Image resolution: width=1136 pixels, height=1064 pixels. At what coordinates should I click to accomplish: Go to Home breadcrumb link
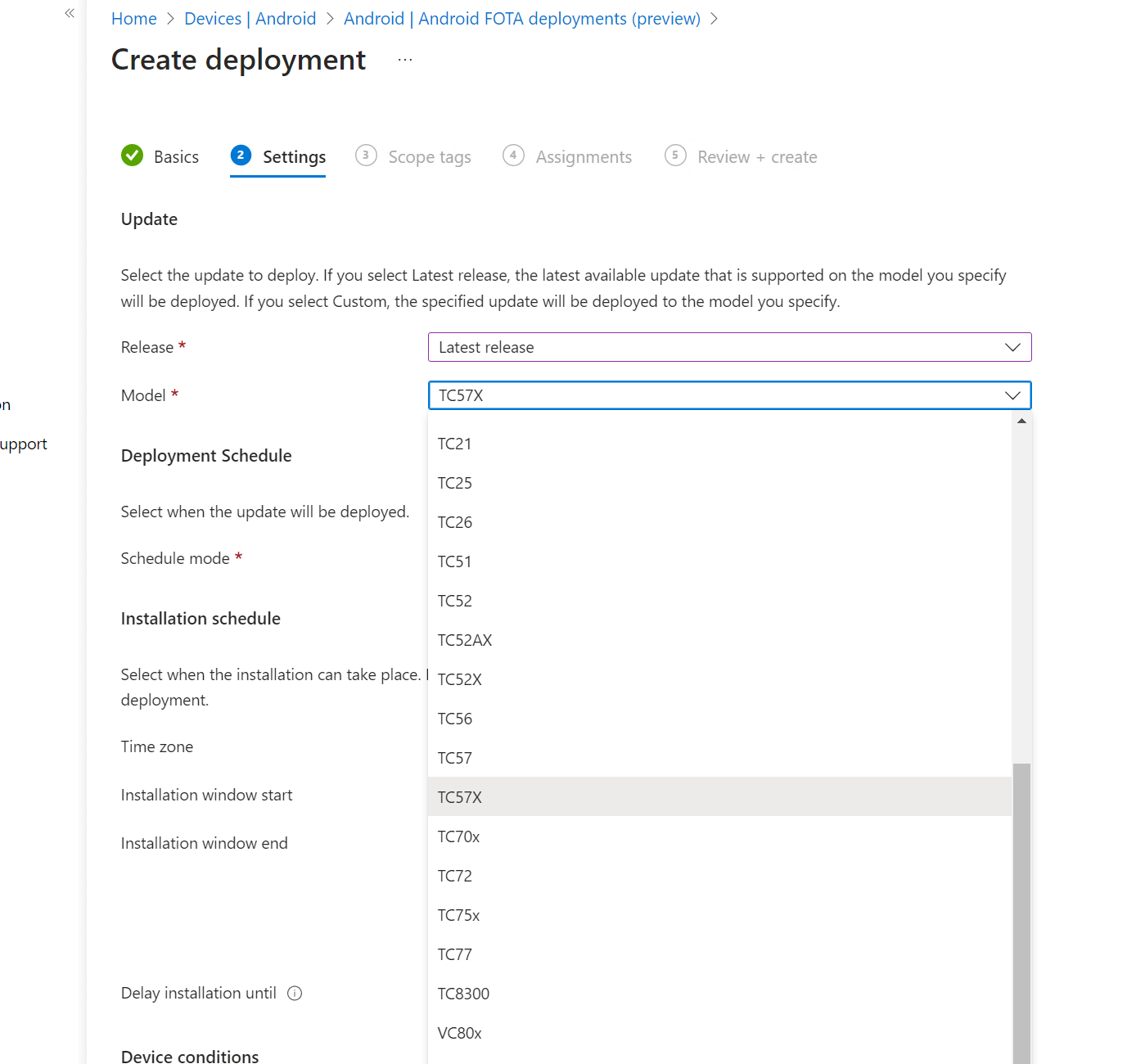point(134,19)
